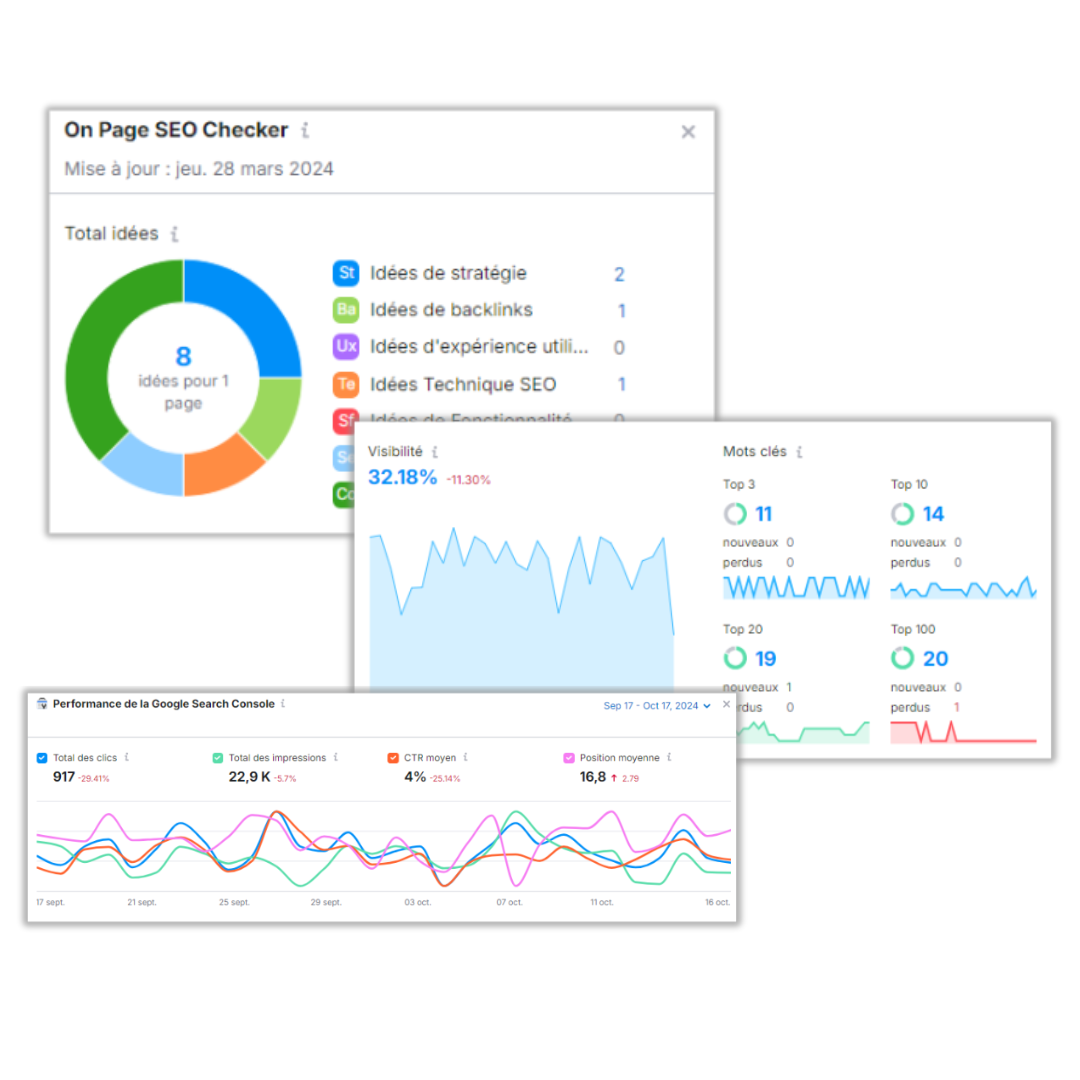Select the Idées d'expérience utili... label
This screenshot has height=1080, width=1080.
(x=479, y=346)
